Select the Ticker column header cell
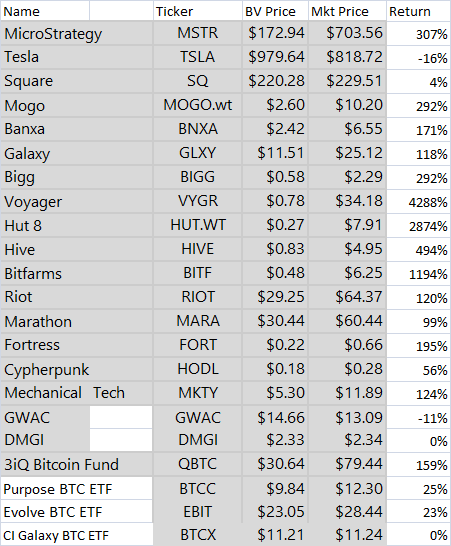Viewport: 451px width, 546px height. 197,11
